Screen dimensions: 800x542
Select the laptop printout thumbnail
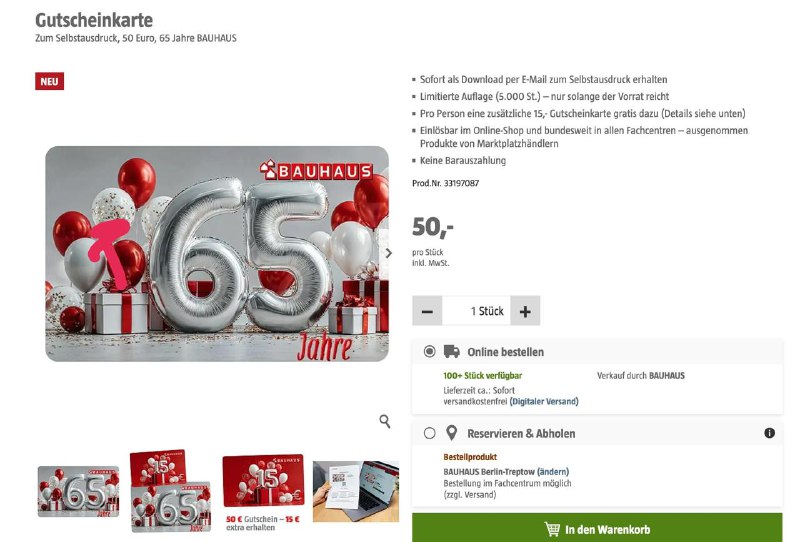pyautogui.click(x=355, y=491)
